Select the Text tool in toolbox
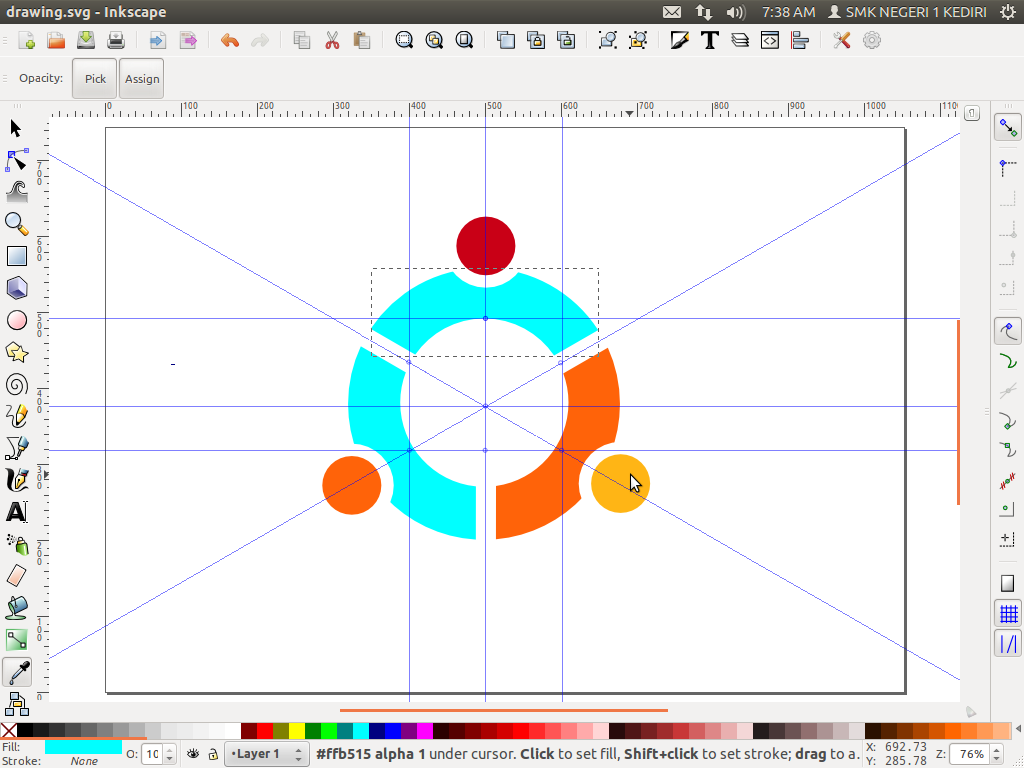This screenshot has width=1024, height=768. 17,512
